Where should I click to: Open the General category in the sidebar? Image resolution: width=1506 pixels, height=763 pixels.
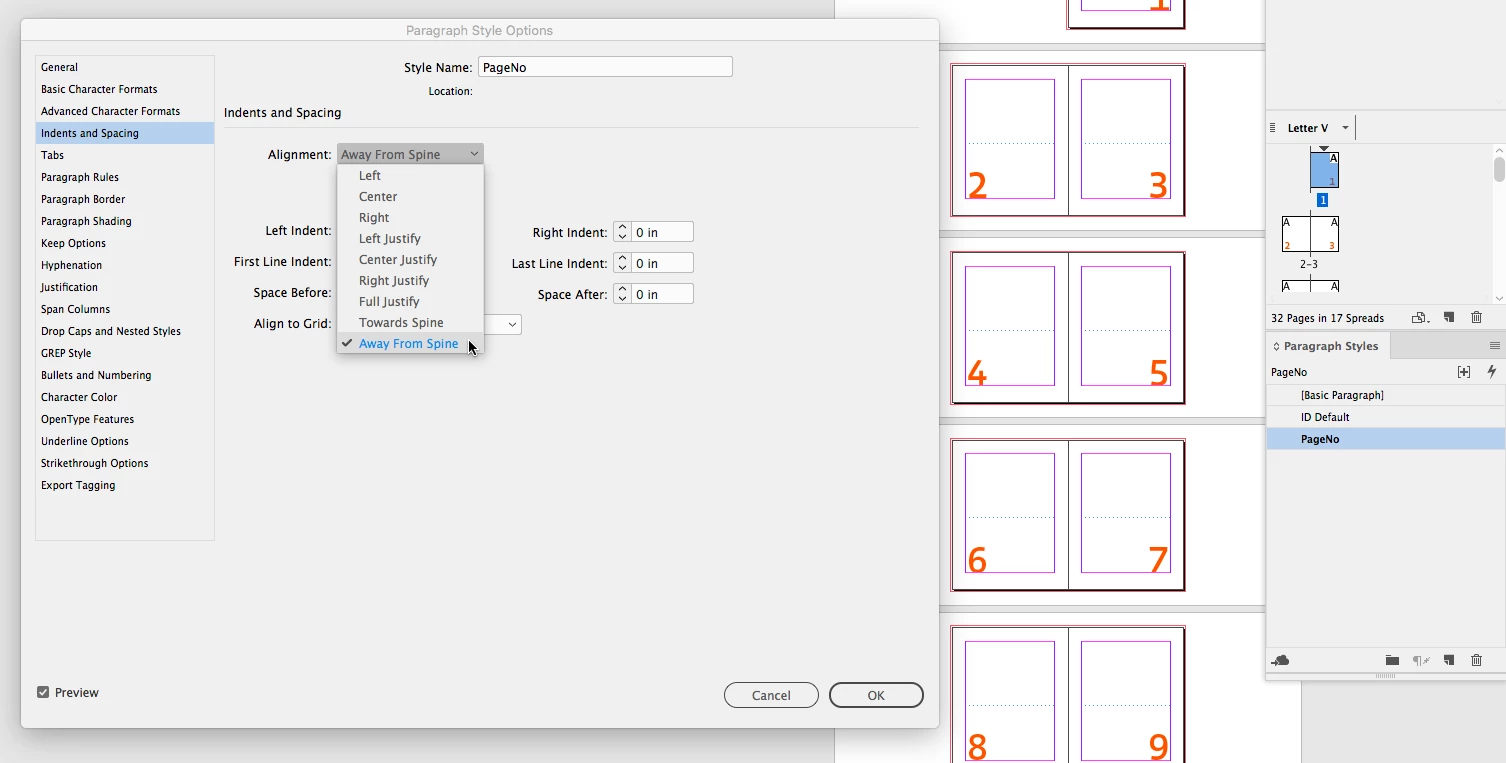tap(125, 67)
